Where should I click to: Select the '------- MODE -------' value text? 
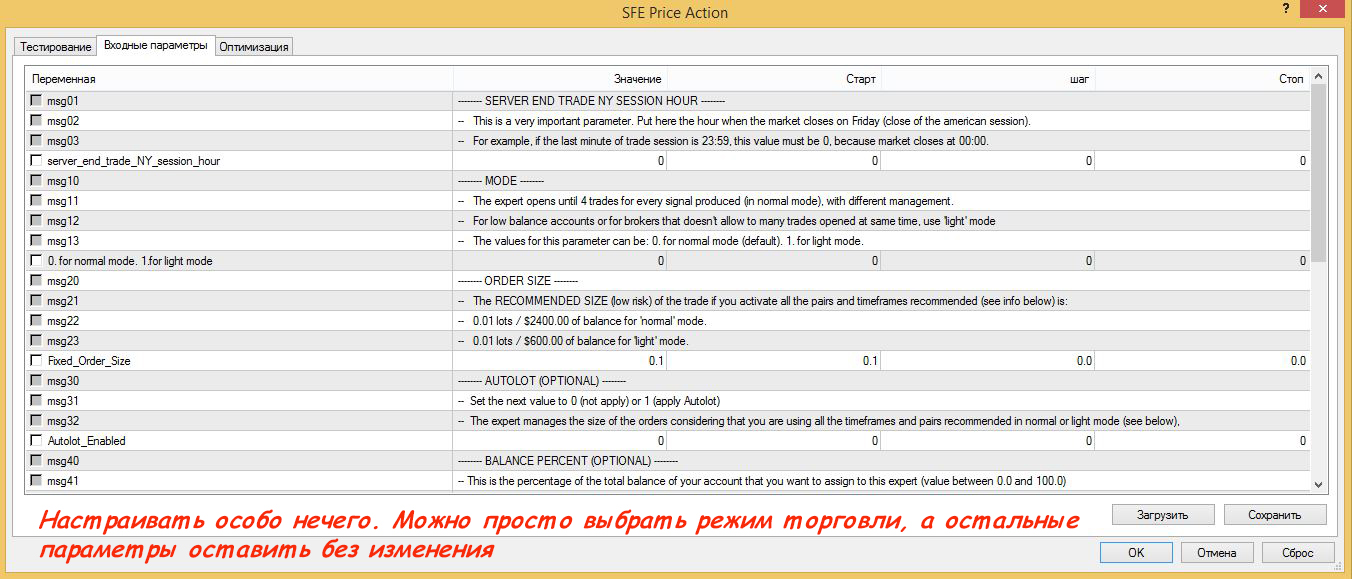coord(500,181)
